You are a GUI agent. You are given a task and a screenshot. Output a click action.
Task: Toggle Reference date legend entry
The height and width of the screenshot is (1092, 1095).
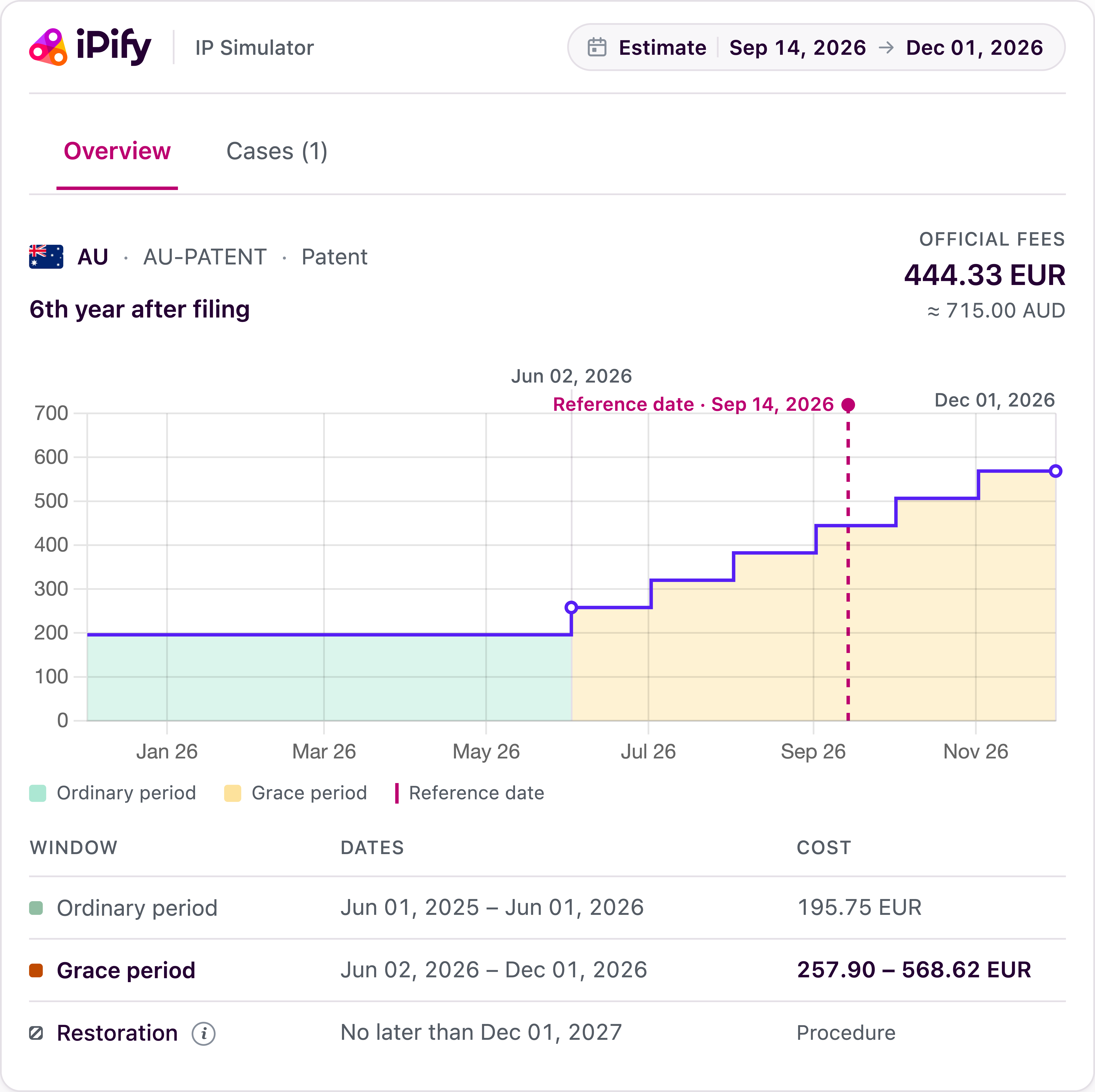(x=470, y=793)
